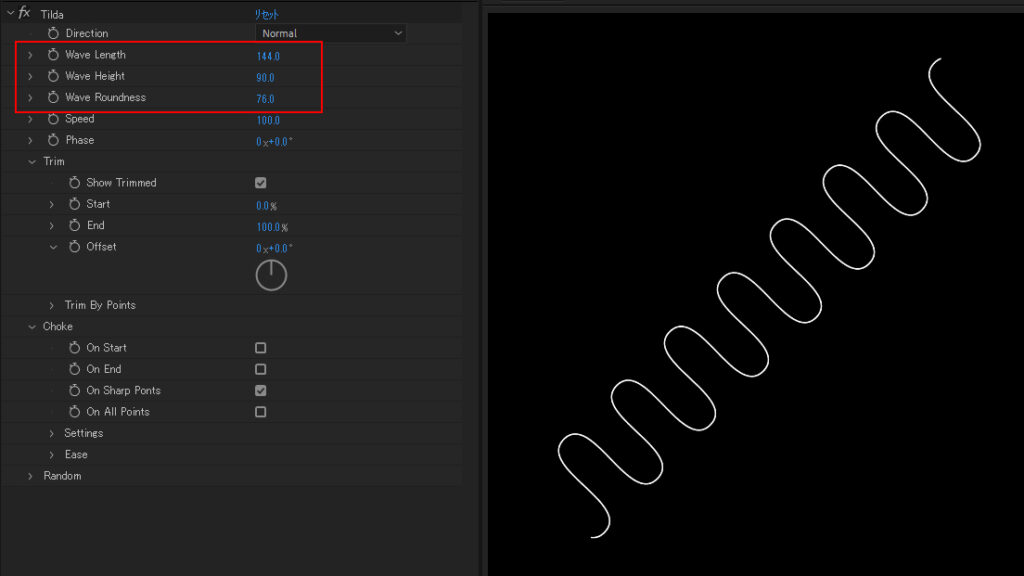Click the End value 100.0%
1024x576 pixels.
272,227
